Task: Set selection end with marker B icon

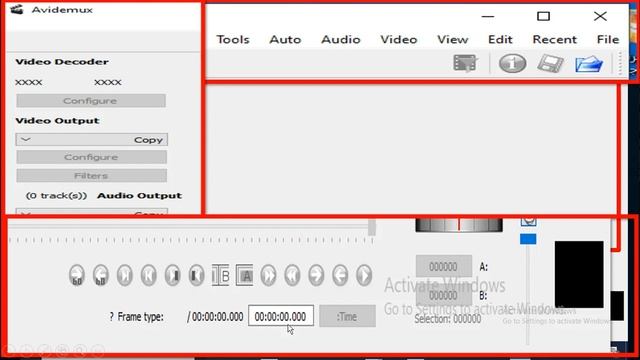Action: coord(220,276)
